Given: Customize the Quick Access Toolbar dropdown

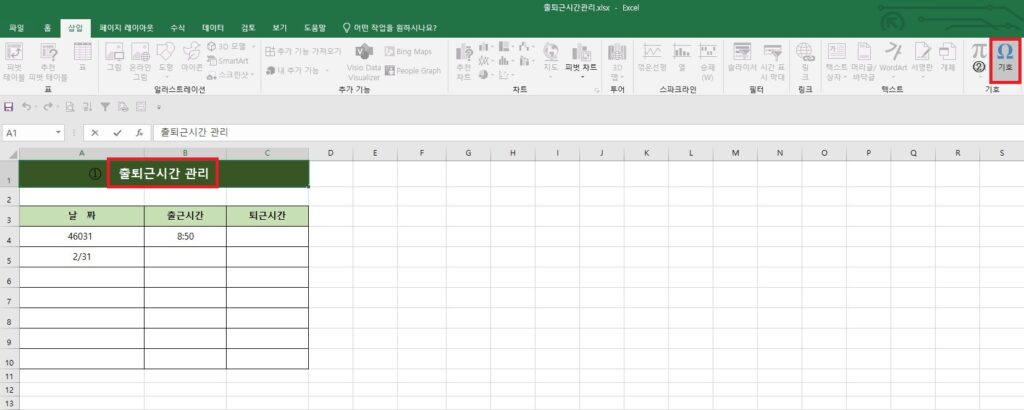Looking at the screenshot, I should [x=158, y=106].
